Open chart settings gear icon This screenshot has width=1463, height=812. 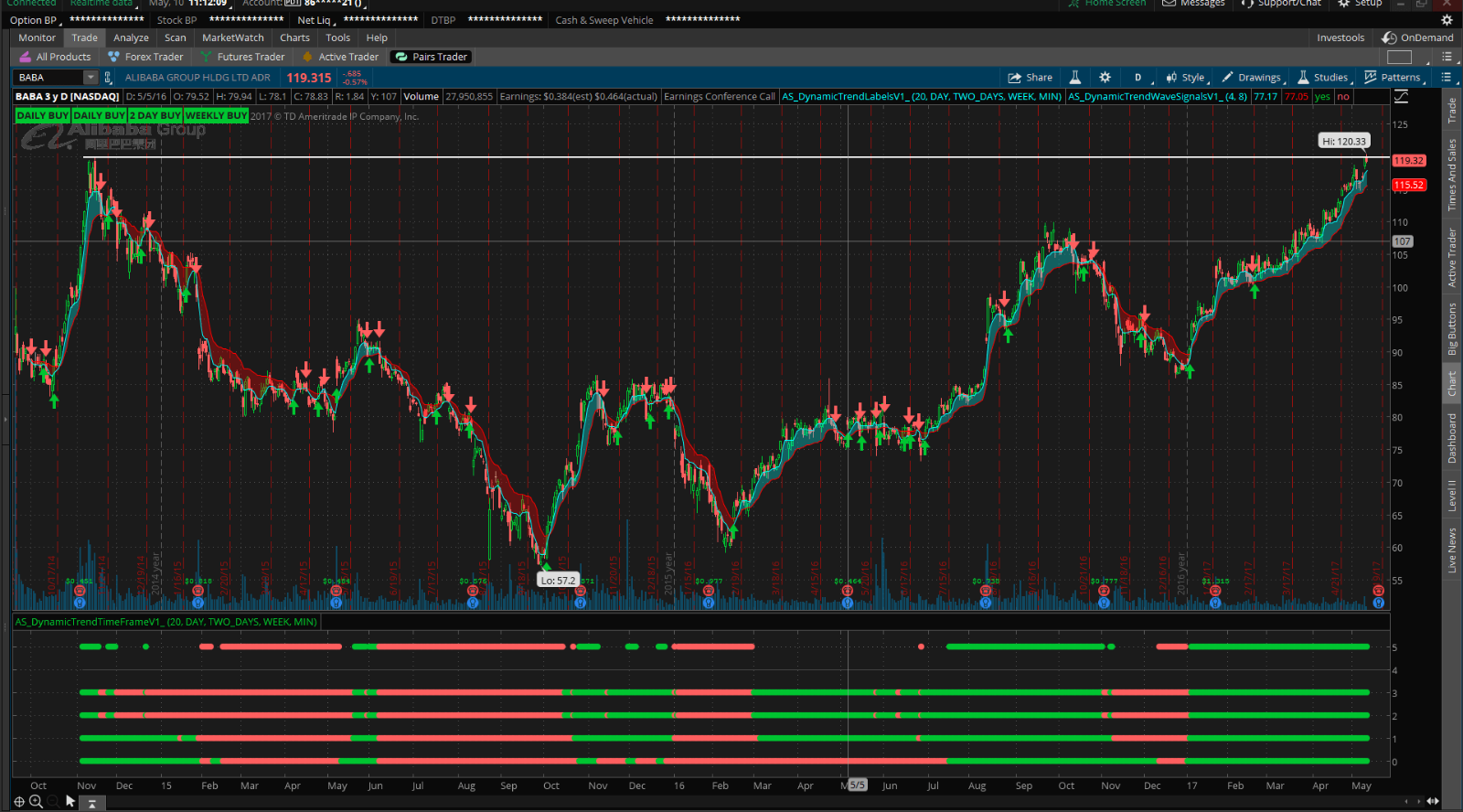(1105, 78)
